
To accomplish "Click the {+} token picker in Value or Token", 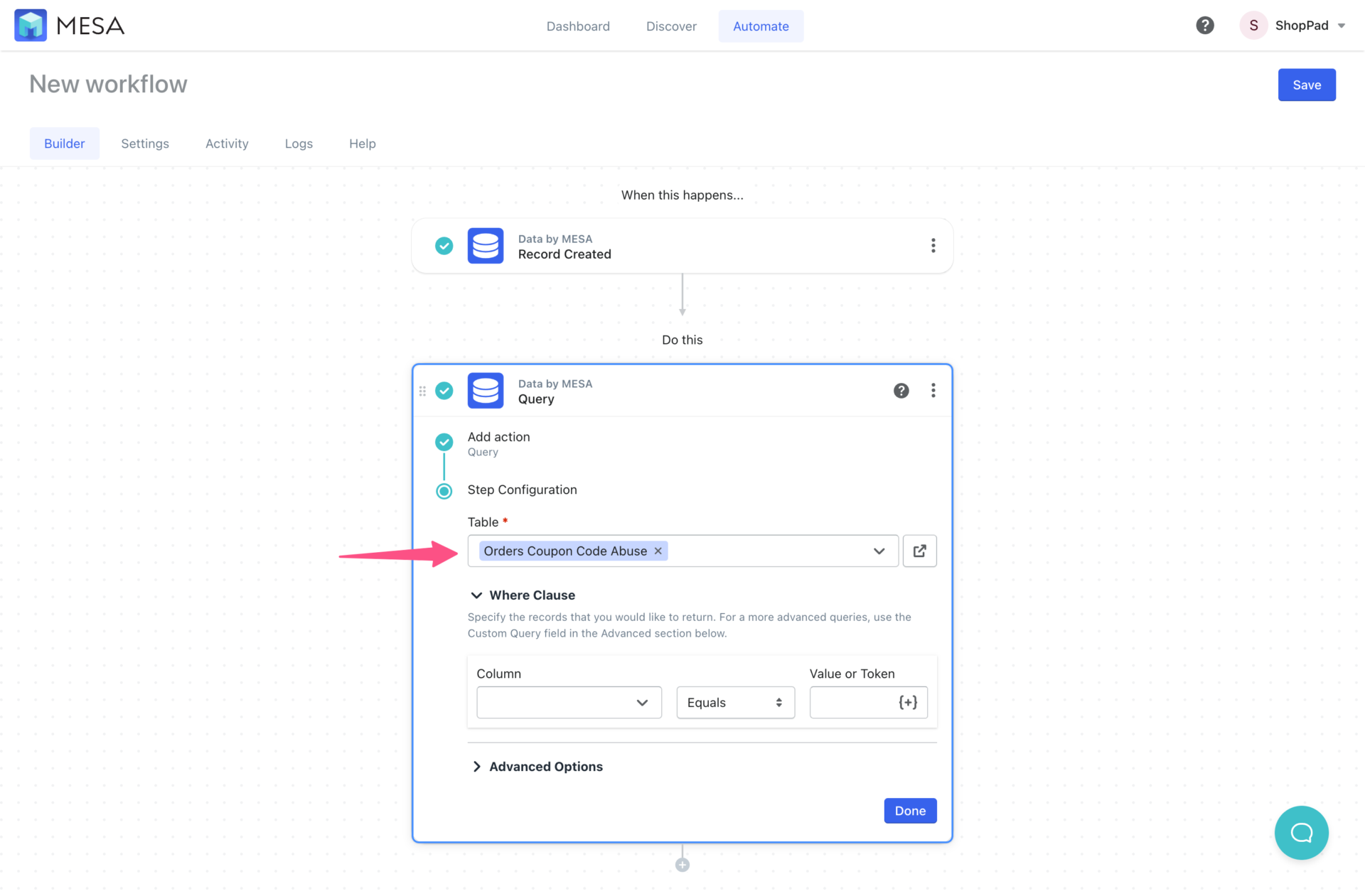I will coord(908,702).
